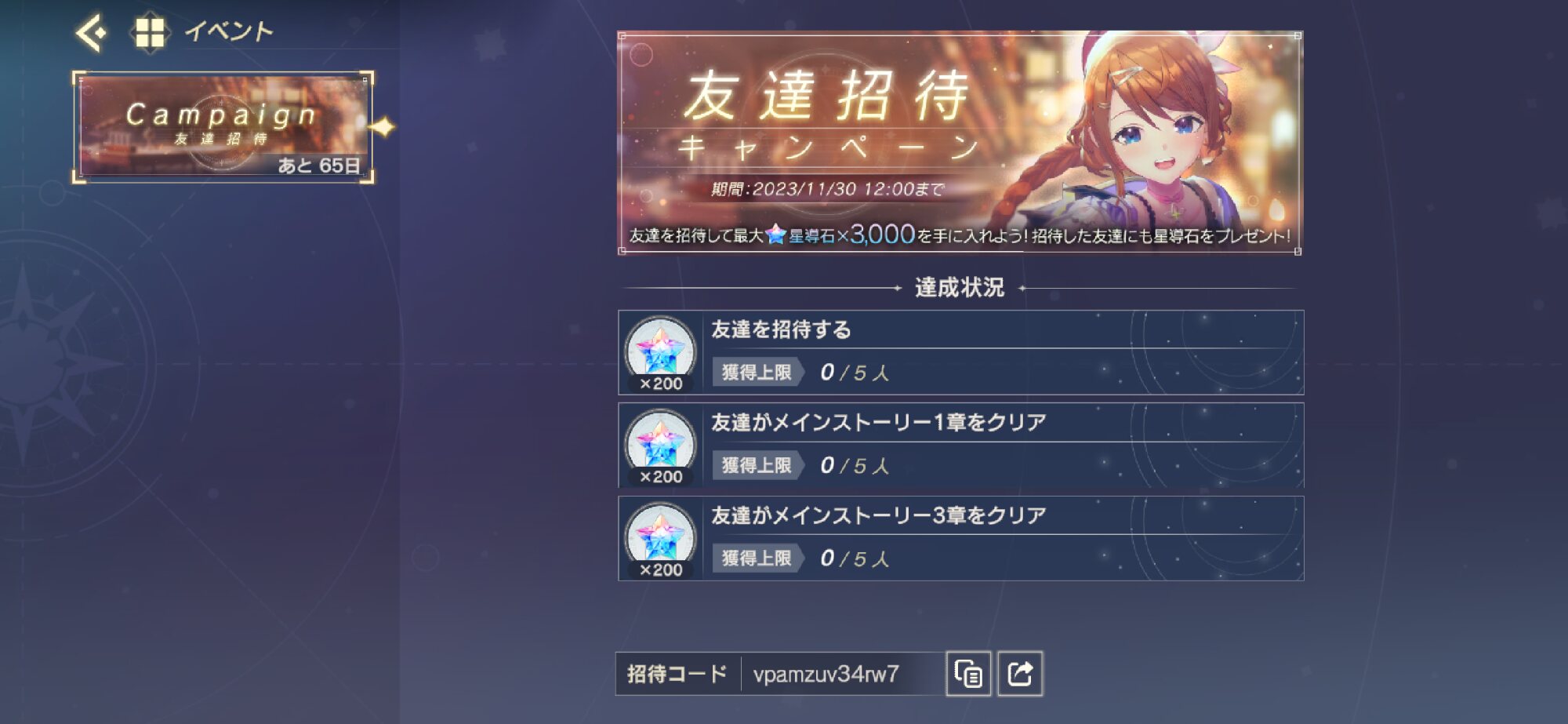
Task: Select the 友達を招待する mission row
Action: coord(960,352)
